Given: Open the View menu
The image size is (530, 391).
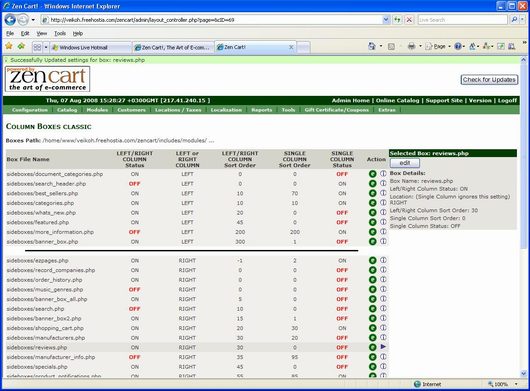Looking at the screenshot, I should point(42,33).
